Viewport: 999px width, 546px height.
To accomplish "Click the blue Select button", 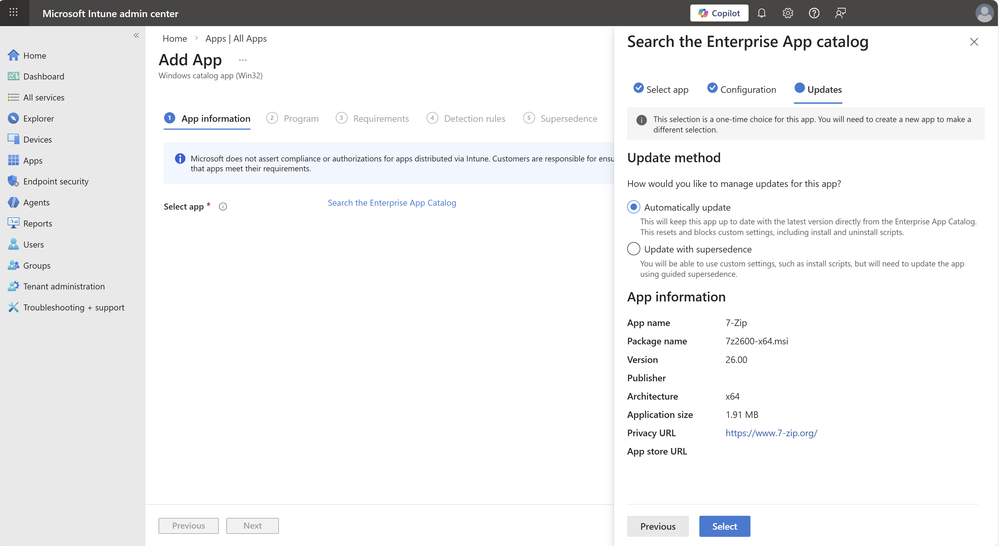I will coord(724,526).
